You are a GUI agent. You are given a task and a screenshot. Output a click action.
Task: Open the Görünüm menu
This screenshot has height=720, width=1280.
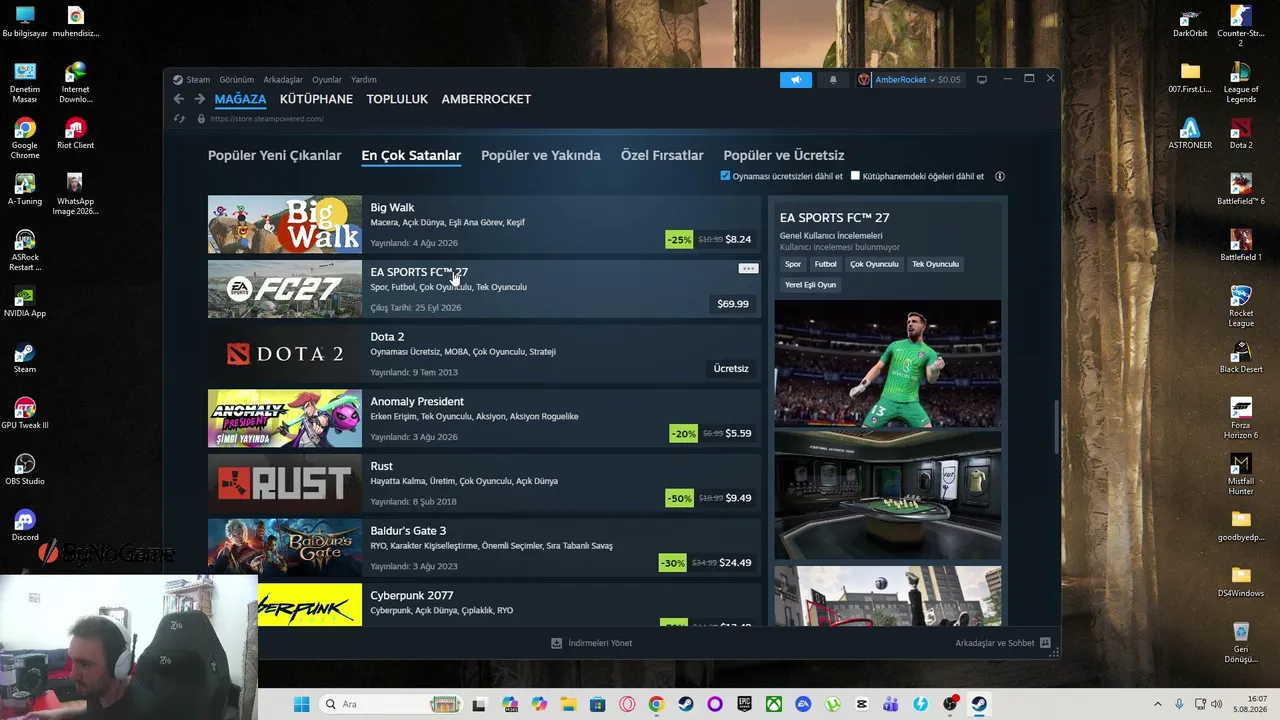point(236,80)
